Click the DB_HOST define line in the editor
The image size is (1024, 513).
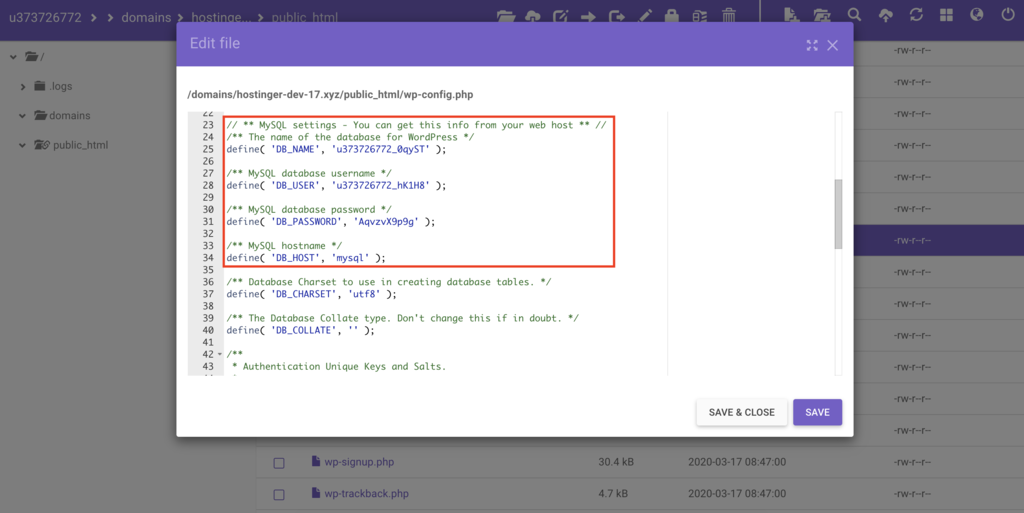tap(306, 258)
